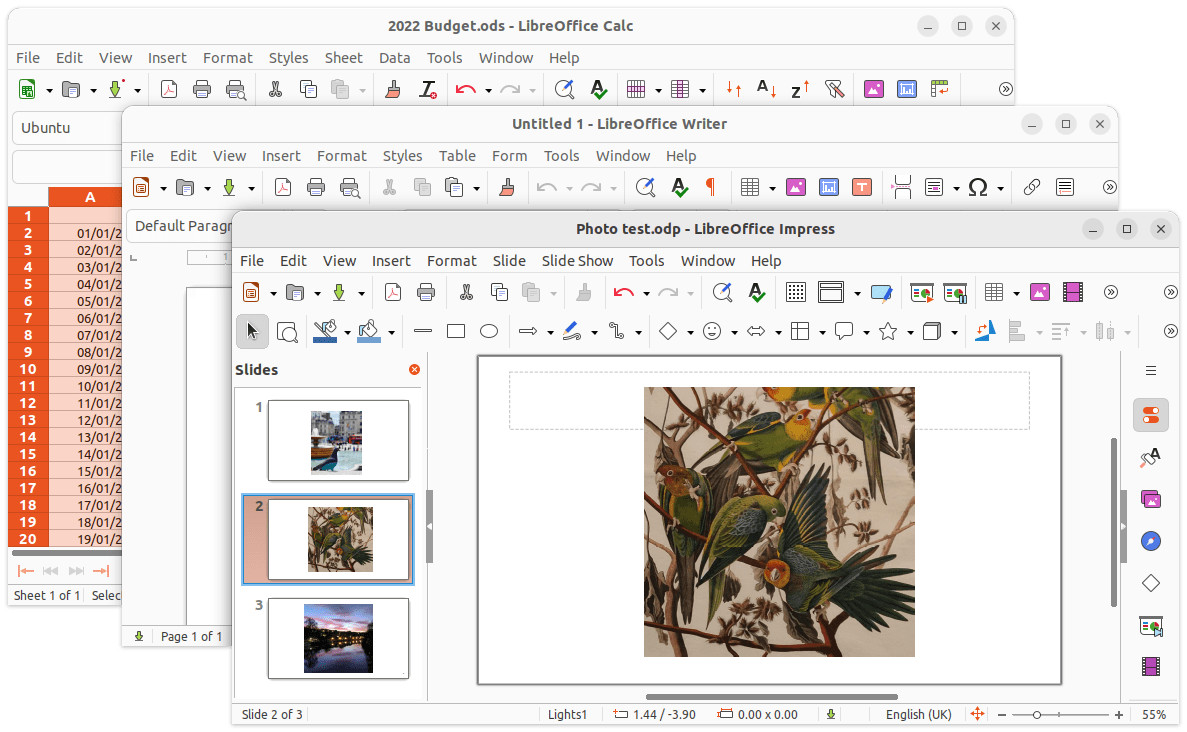
Task: Toggle the Impress Select arrow tool
Action: click(x=252, y=332)
